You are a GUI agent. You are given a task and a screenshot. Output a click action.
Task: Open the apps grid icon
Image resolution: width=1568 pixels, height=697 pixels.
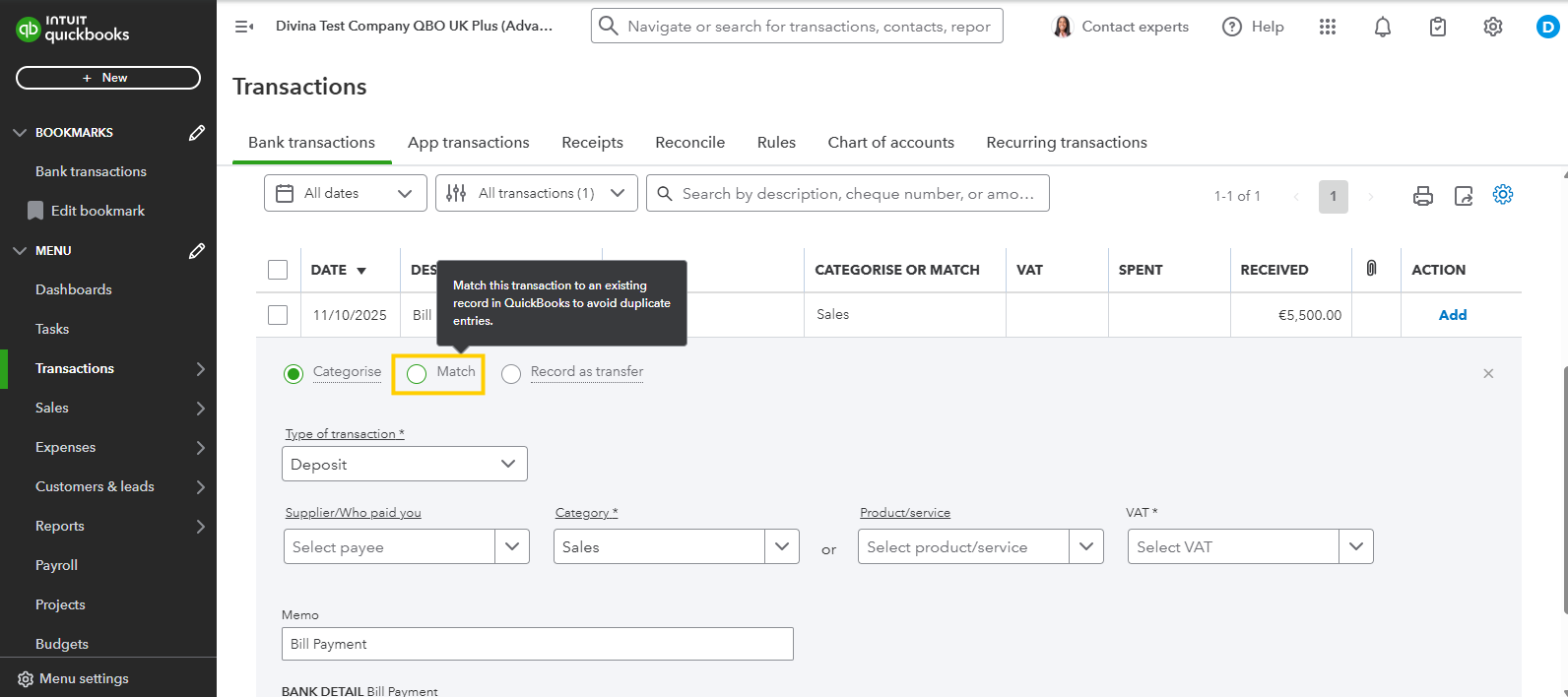tap(1328, 28)
